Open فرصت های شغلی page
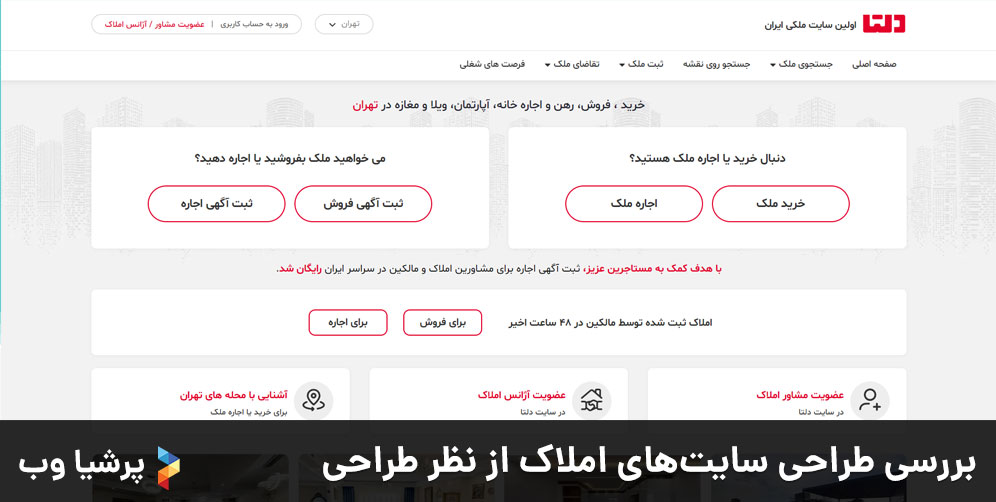996x502 pixels. coord(492,64)
